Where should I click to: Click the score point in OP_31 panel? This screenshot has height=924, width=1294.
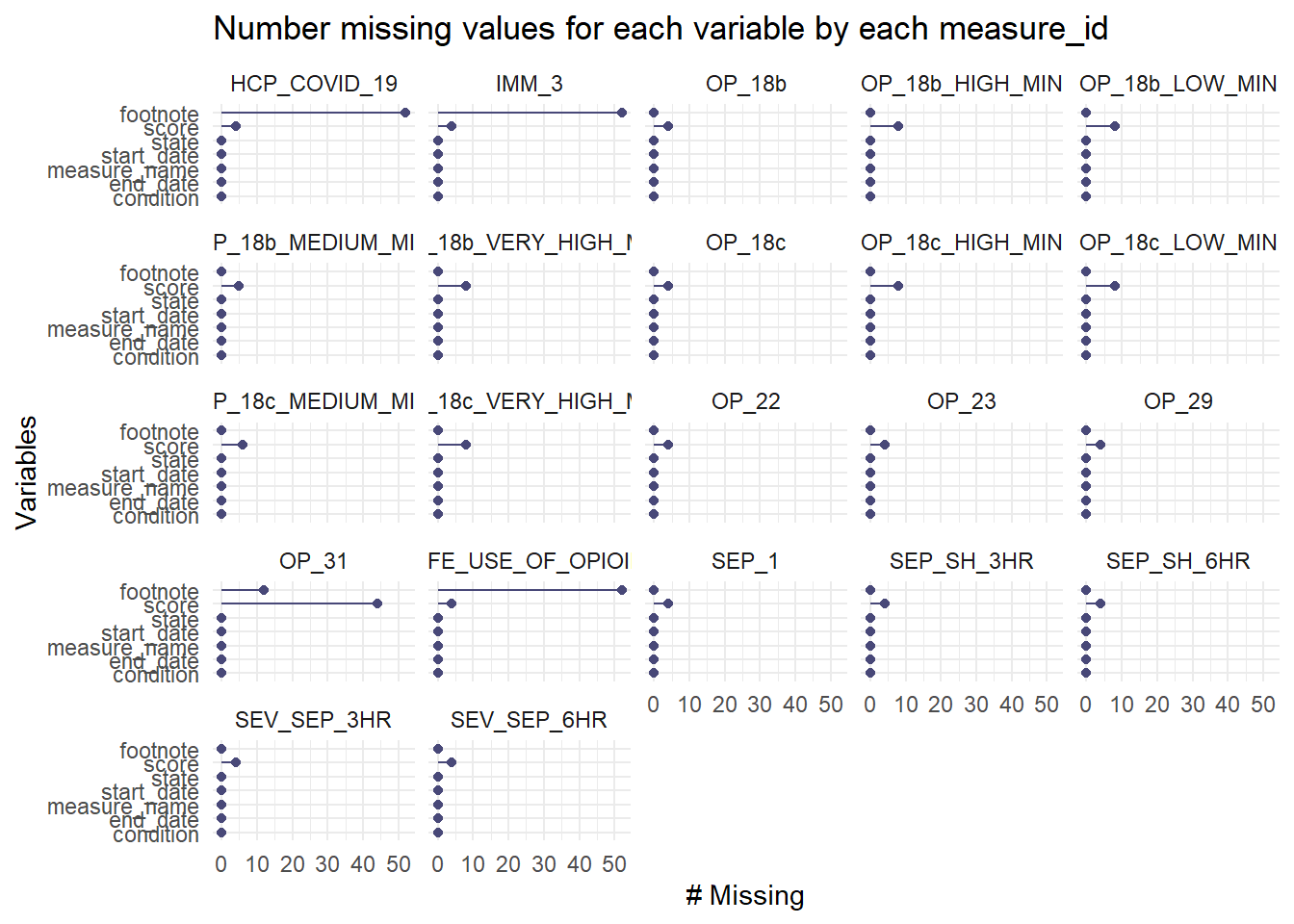(x=377, y=603)
